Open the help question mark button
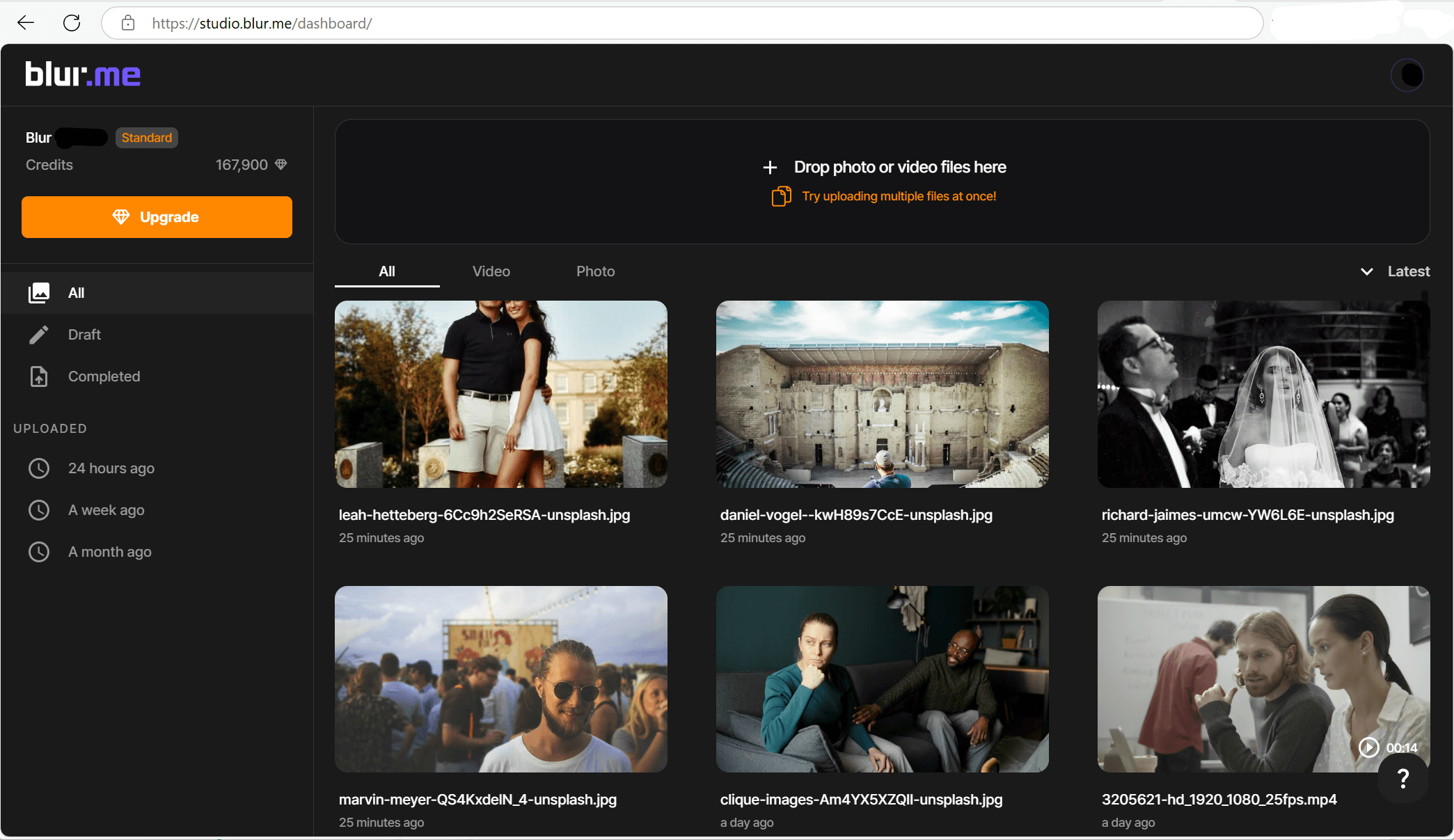The height and width of the screenshot is (840, 1454). tap(1402, 778)
